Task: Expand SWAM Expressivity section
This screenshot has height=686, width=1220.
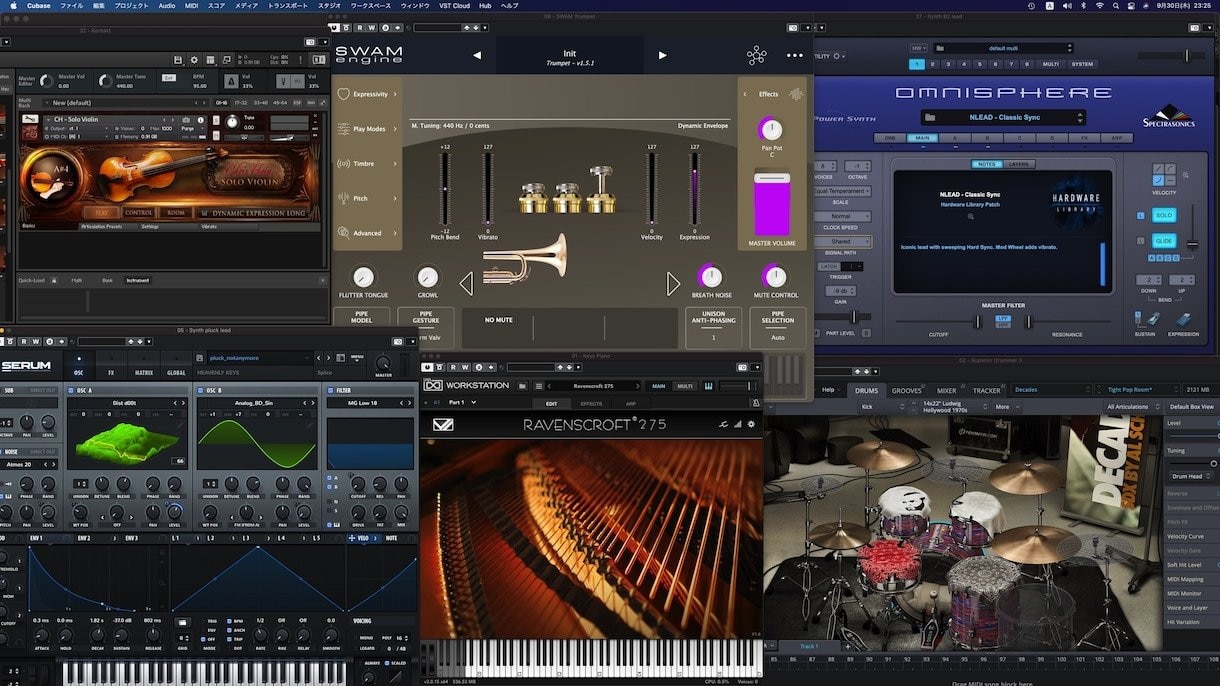Action: click(x=367, y=94)
